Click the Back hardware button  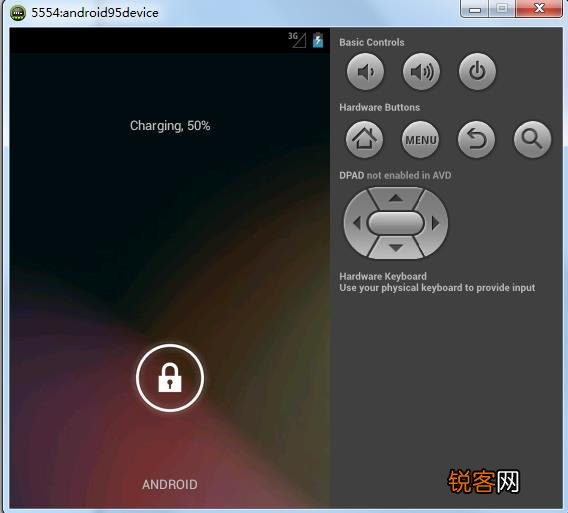[476, 139]
